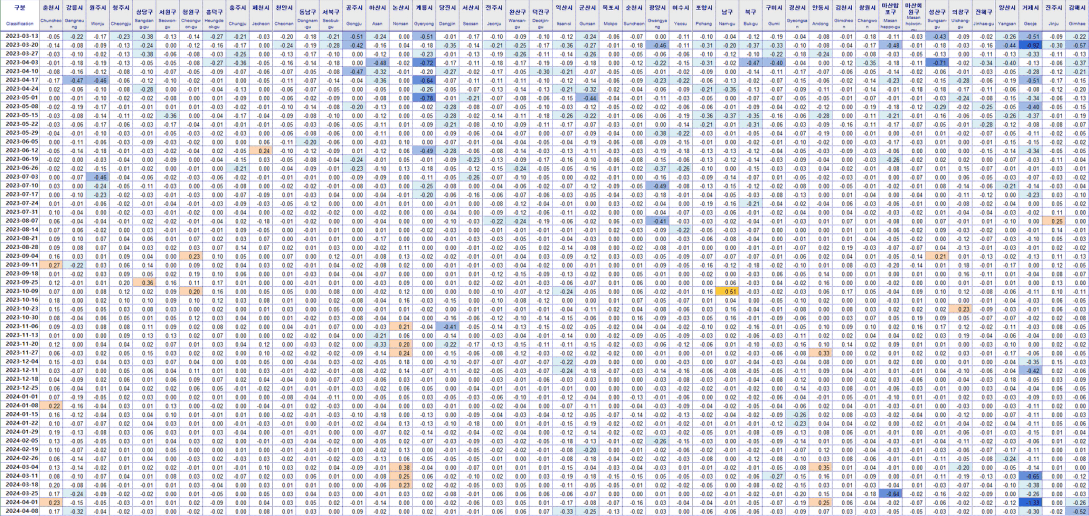
Task: Select the Sangdang-gu column header
Action: click(144, 16)
